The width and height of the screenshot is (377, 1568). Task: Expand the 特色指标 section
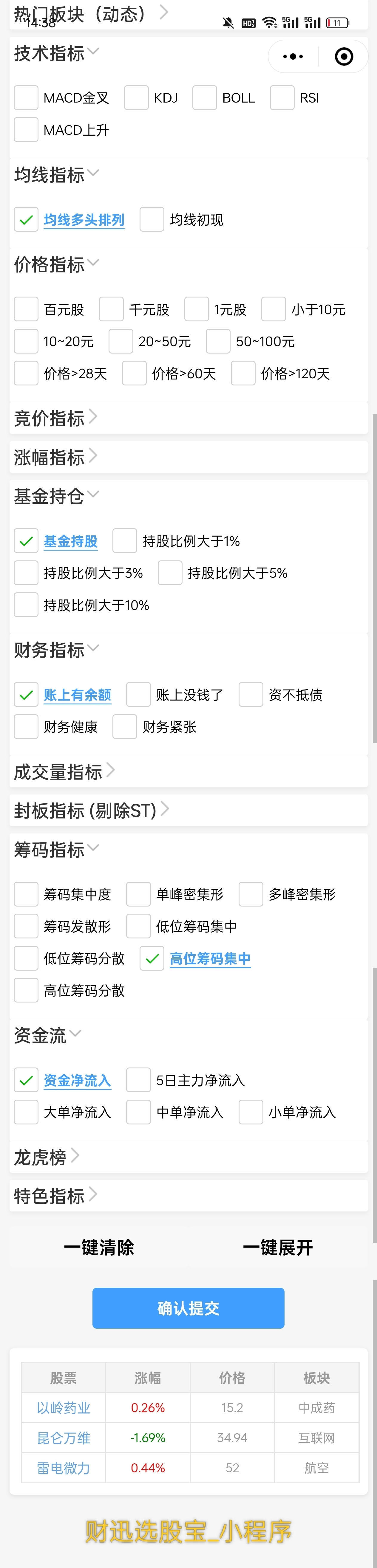pyautogui.click(x=93, y=1194)
